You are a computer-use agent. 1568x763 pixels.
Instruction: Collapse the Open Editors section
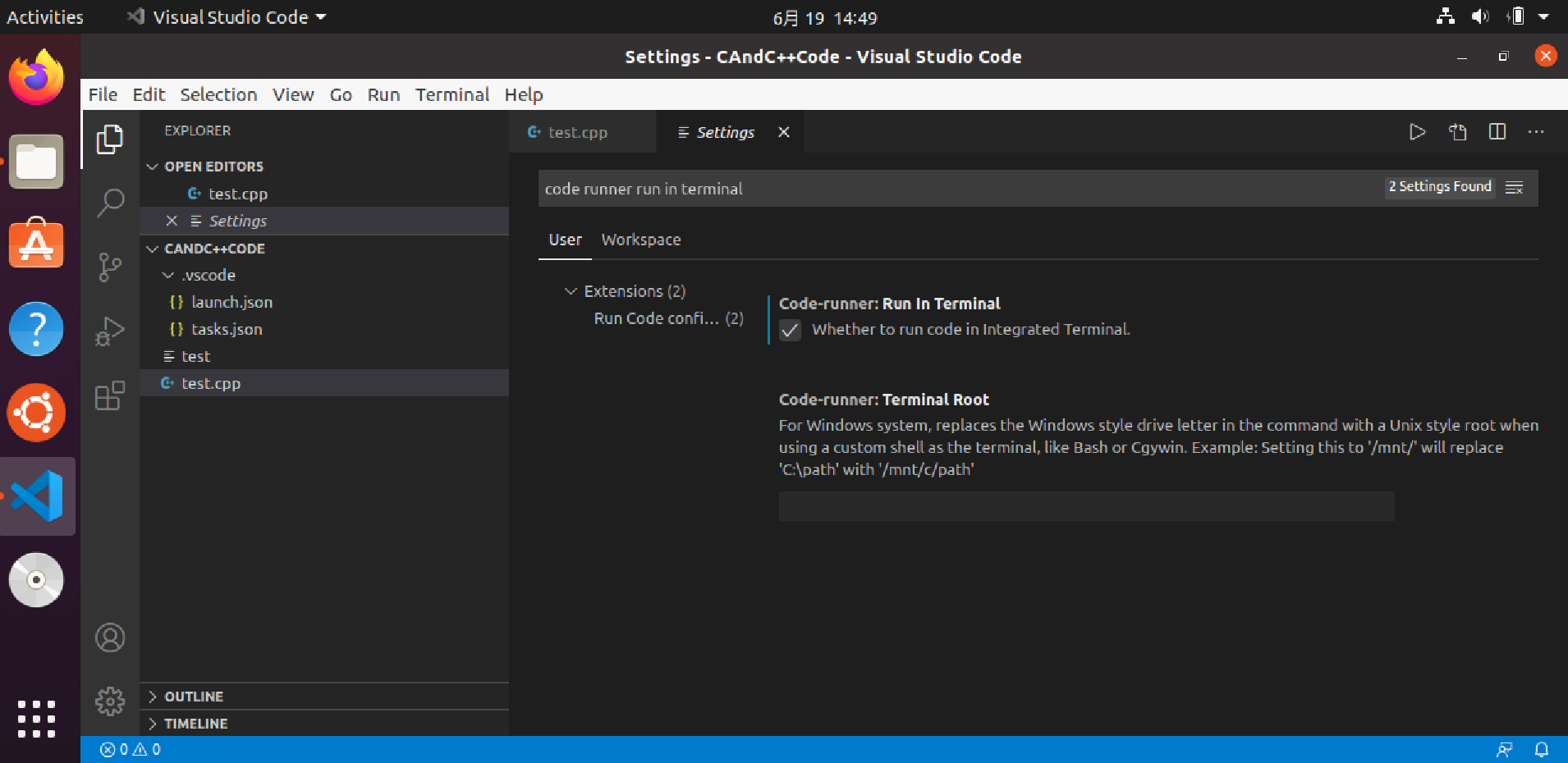(x=152, y=167)
